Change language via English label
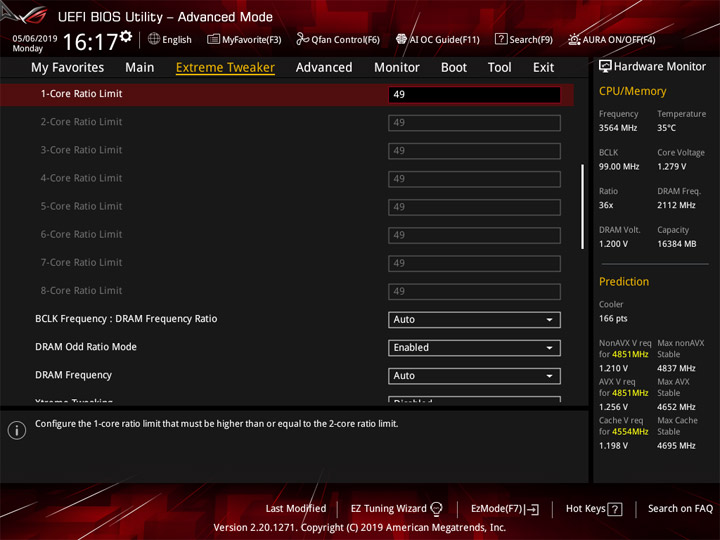Screen dimensions: 720x540 177,39
